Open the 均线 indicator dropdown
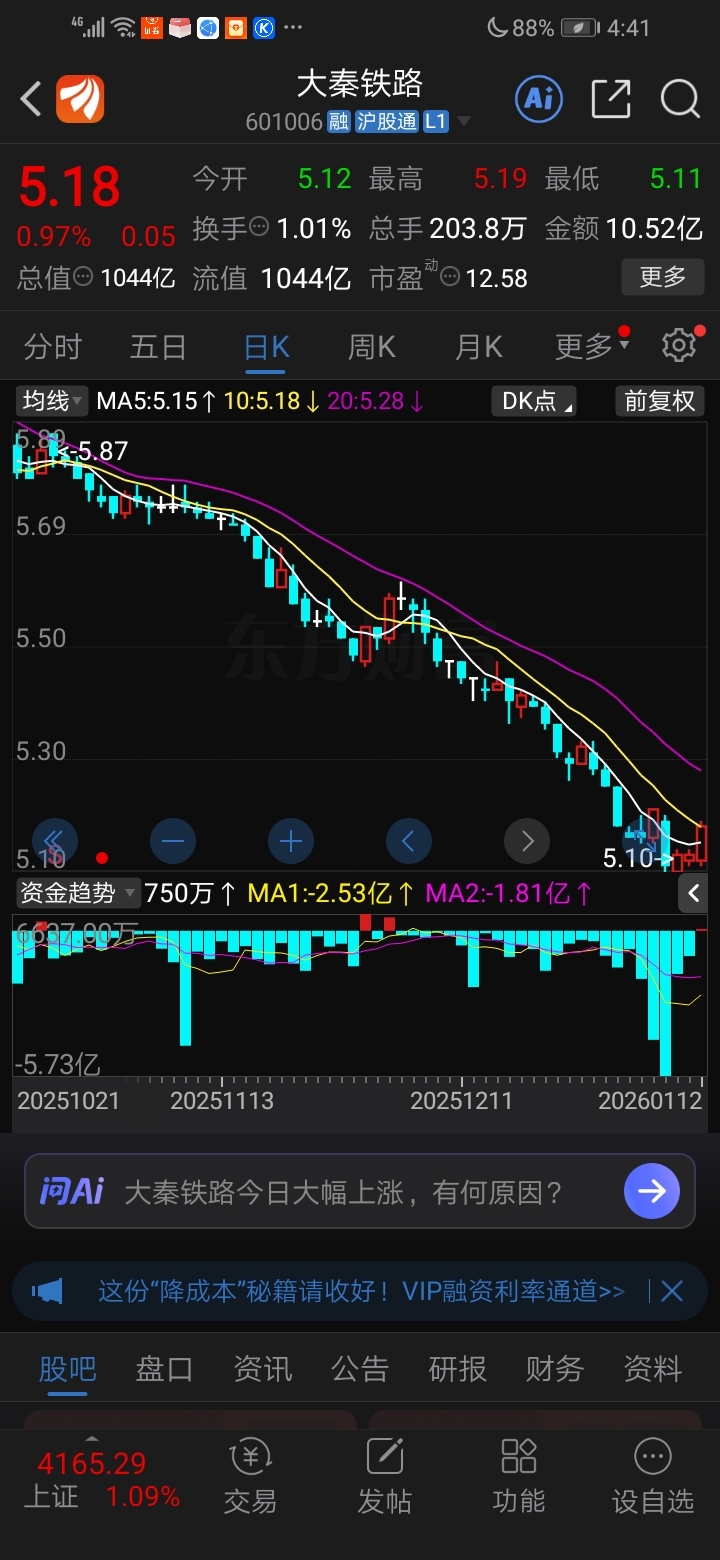Screen dimensions: 720x1560 [52, 401]
